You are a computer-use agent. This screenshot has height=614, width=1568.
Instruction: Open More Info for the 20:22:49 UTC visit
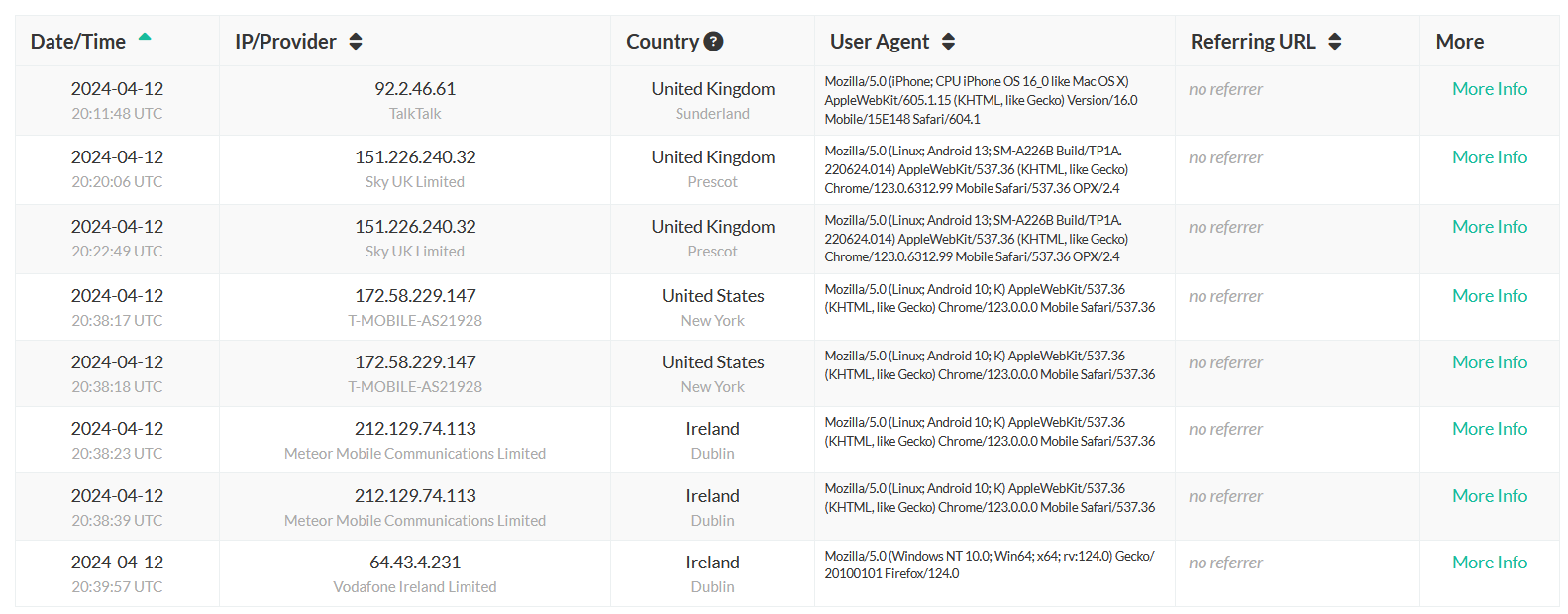(x=1489, y=227)
